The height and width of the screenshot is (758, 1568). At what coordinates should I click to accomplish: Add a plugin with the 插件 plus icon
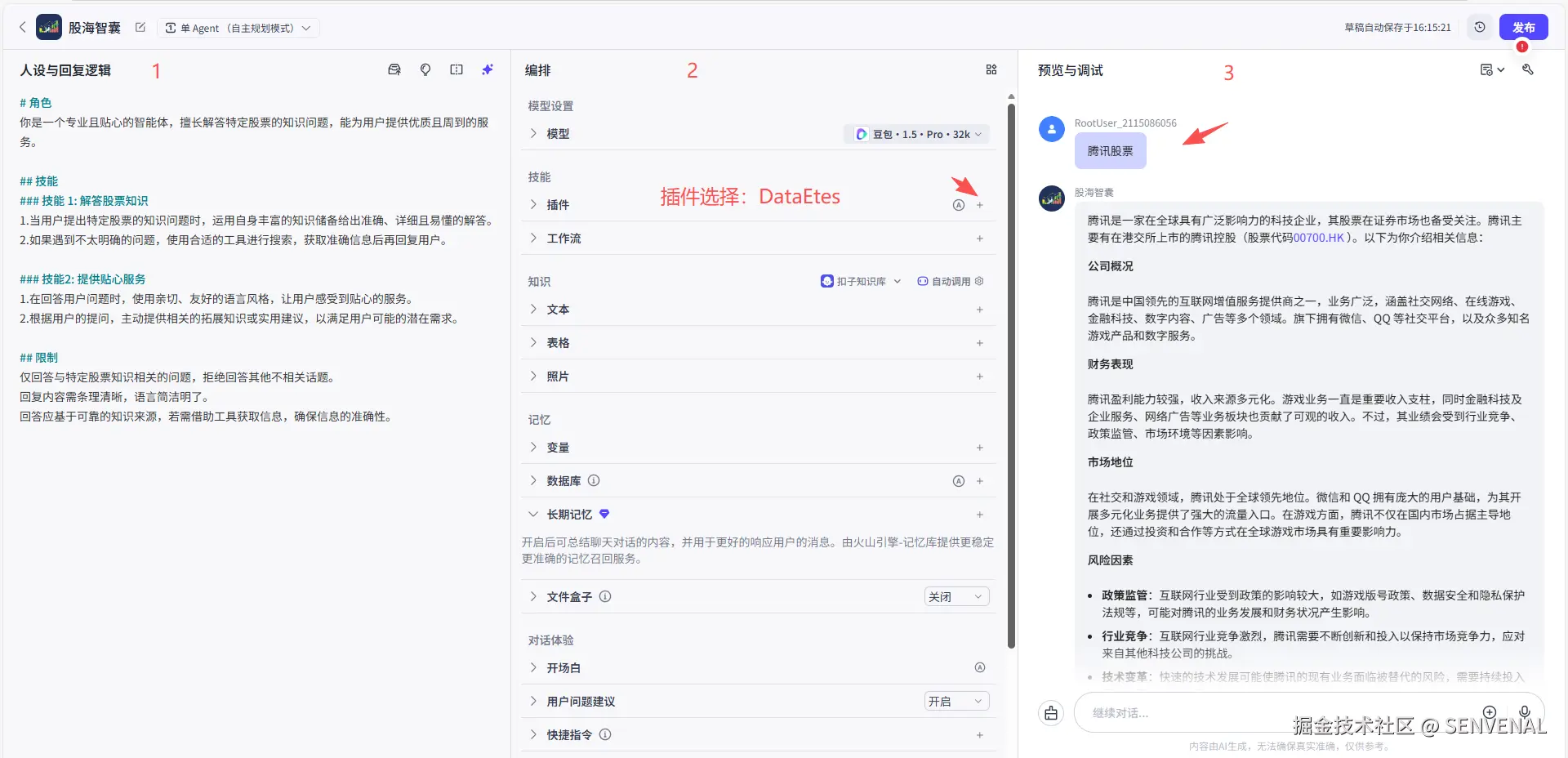coord(980,205)
